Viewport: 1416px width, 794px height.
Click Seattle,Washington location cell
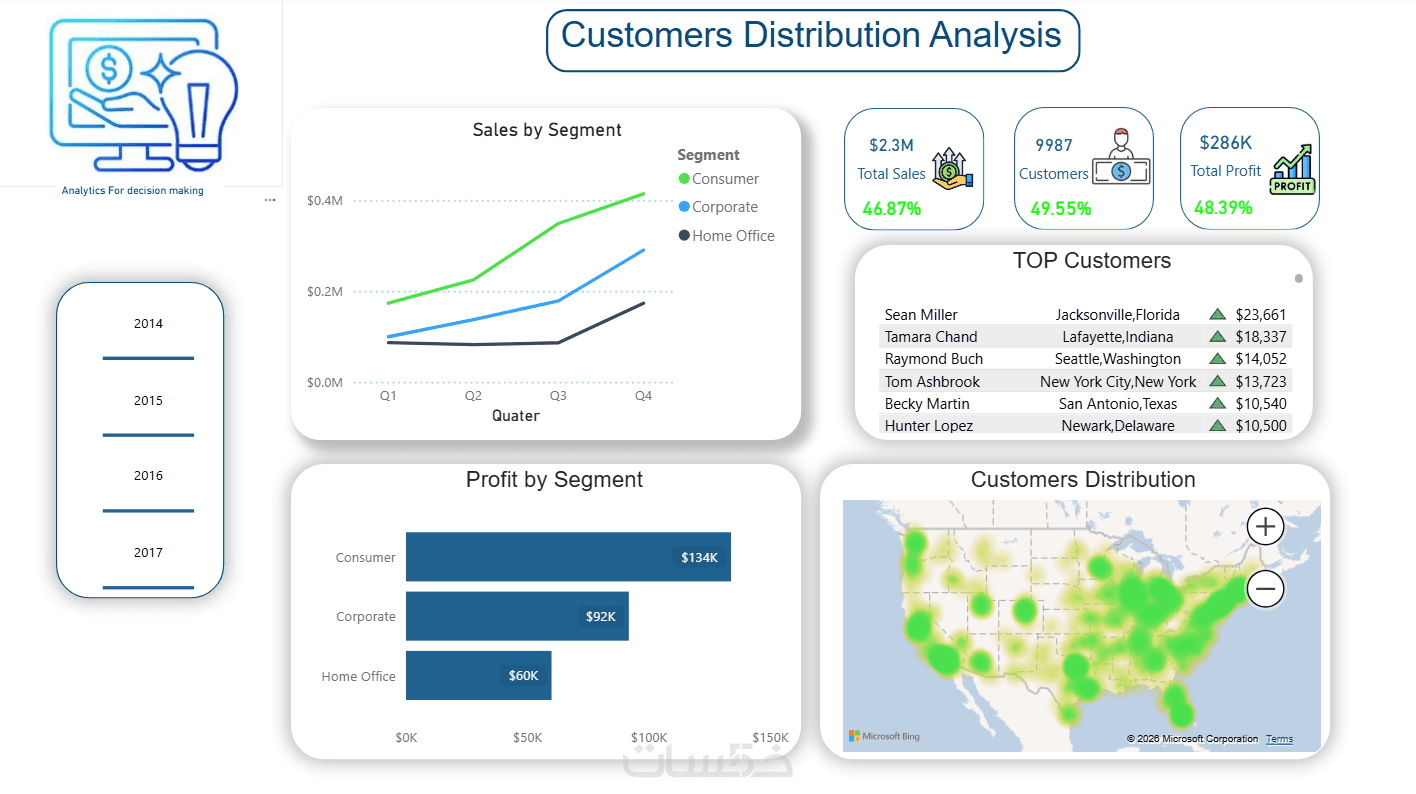(1118, 359)
